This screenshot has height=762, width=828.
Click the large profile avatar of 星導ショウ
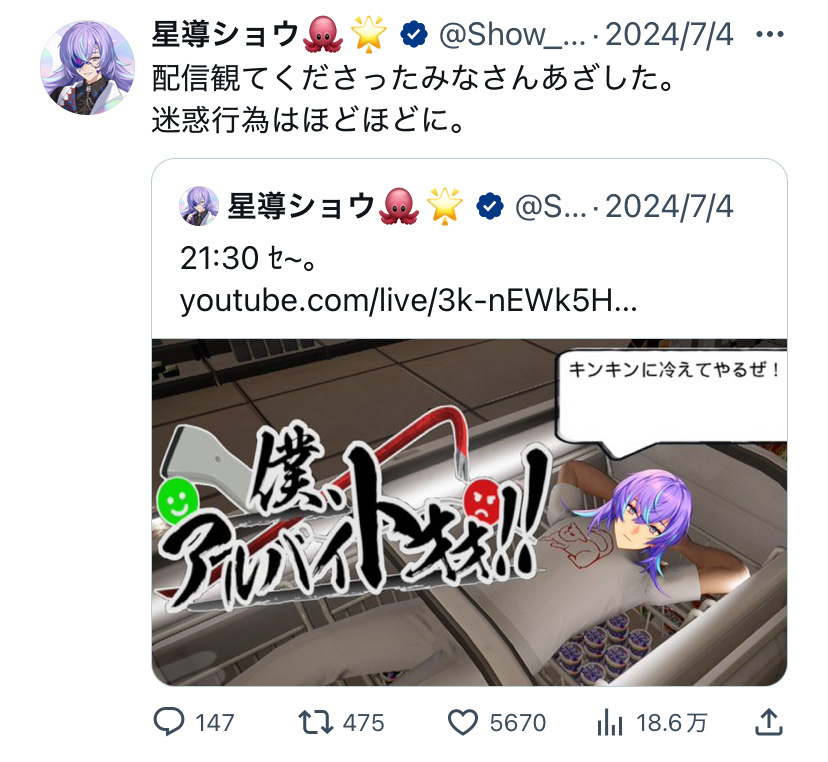coord(88,68)
